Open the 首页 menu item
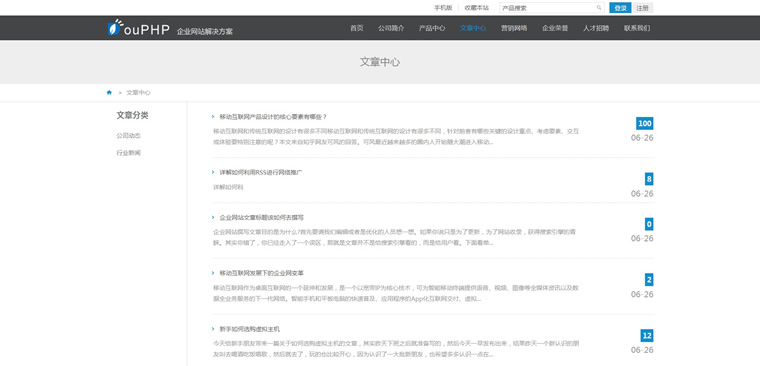The image size is (760, 366). tap(357, 28)
